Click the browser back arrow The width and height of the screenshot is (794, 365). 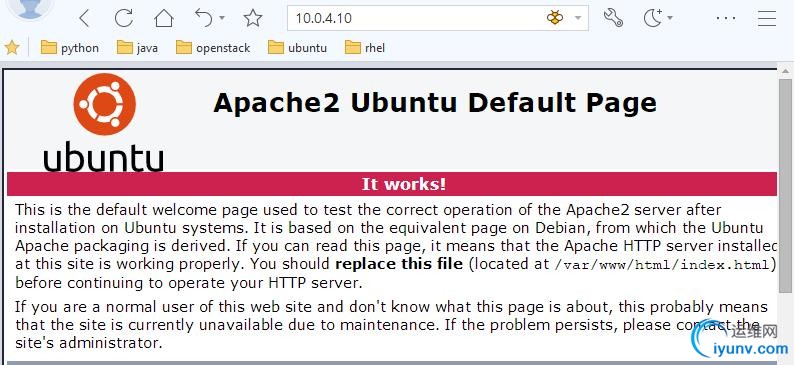85,18
